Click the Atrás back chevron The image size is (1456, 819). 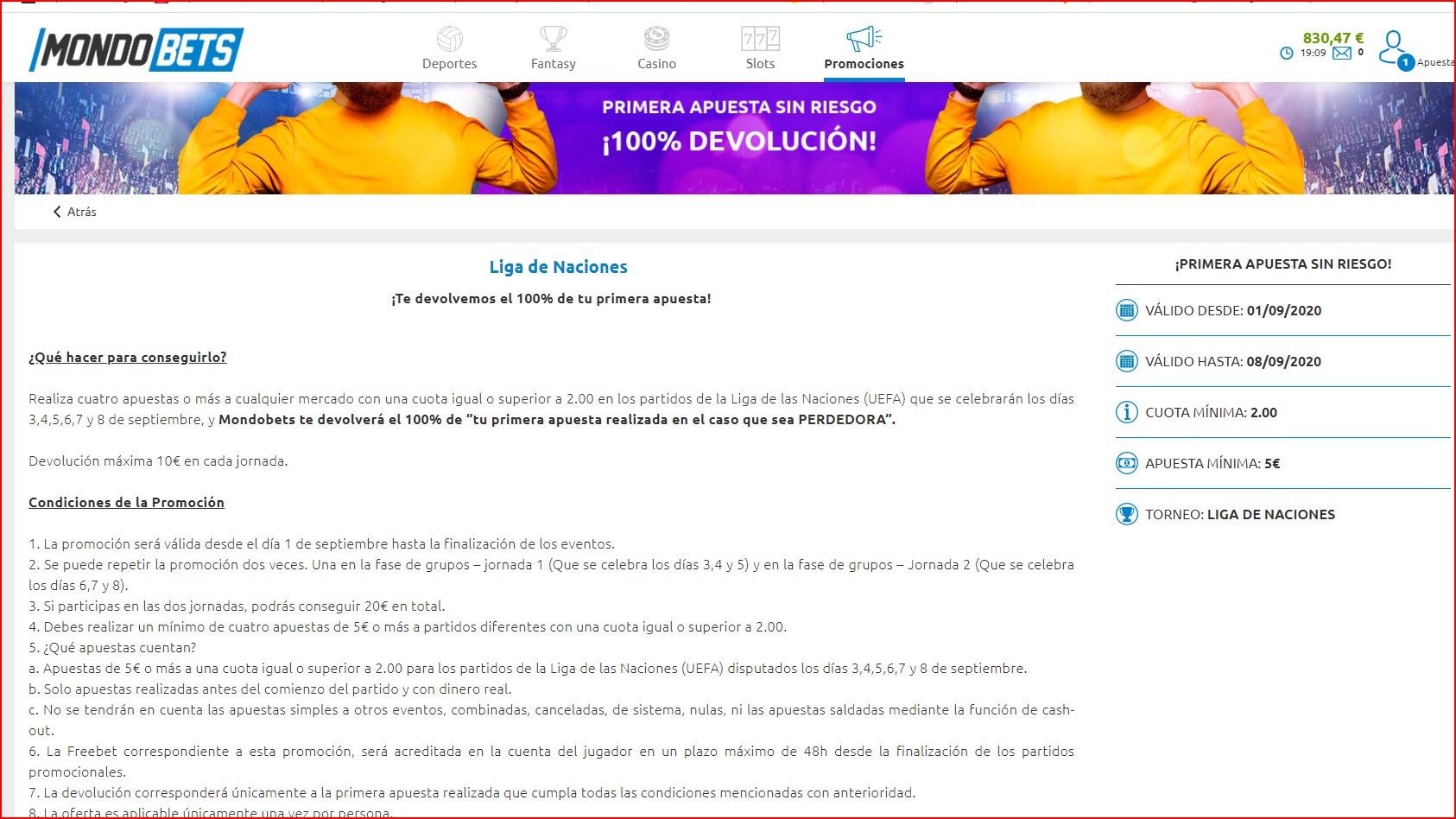57,212
